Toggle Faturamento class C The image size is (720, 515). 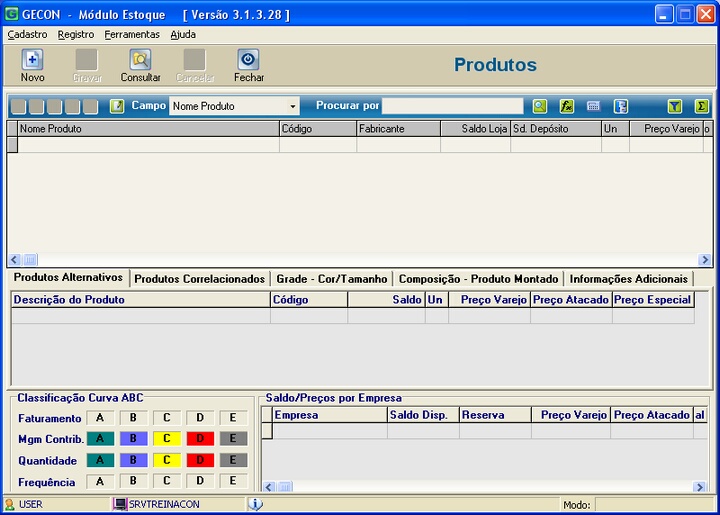[x=167, y=418]
